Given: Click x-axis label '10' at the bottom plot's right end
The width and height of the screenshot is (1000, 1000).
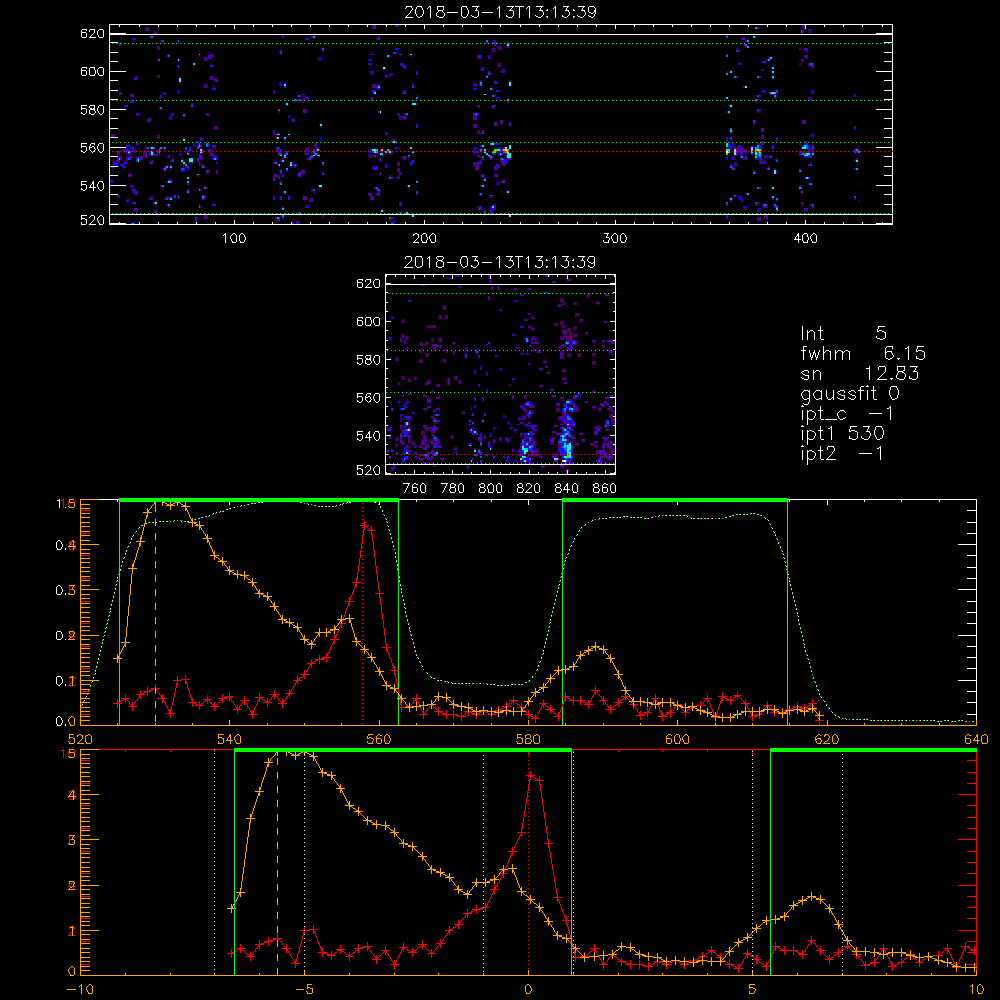Looking at the screenshot, I should point(976,989).
